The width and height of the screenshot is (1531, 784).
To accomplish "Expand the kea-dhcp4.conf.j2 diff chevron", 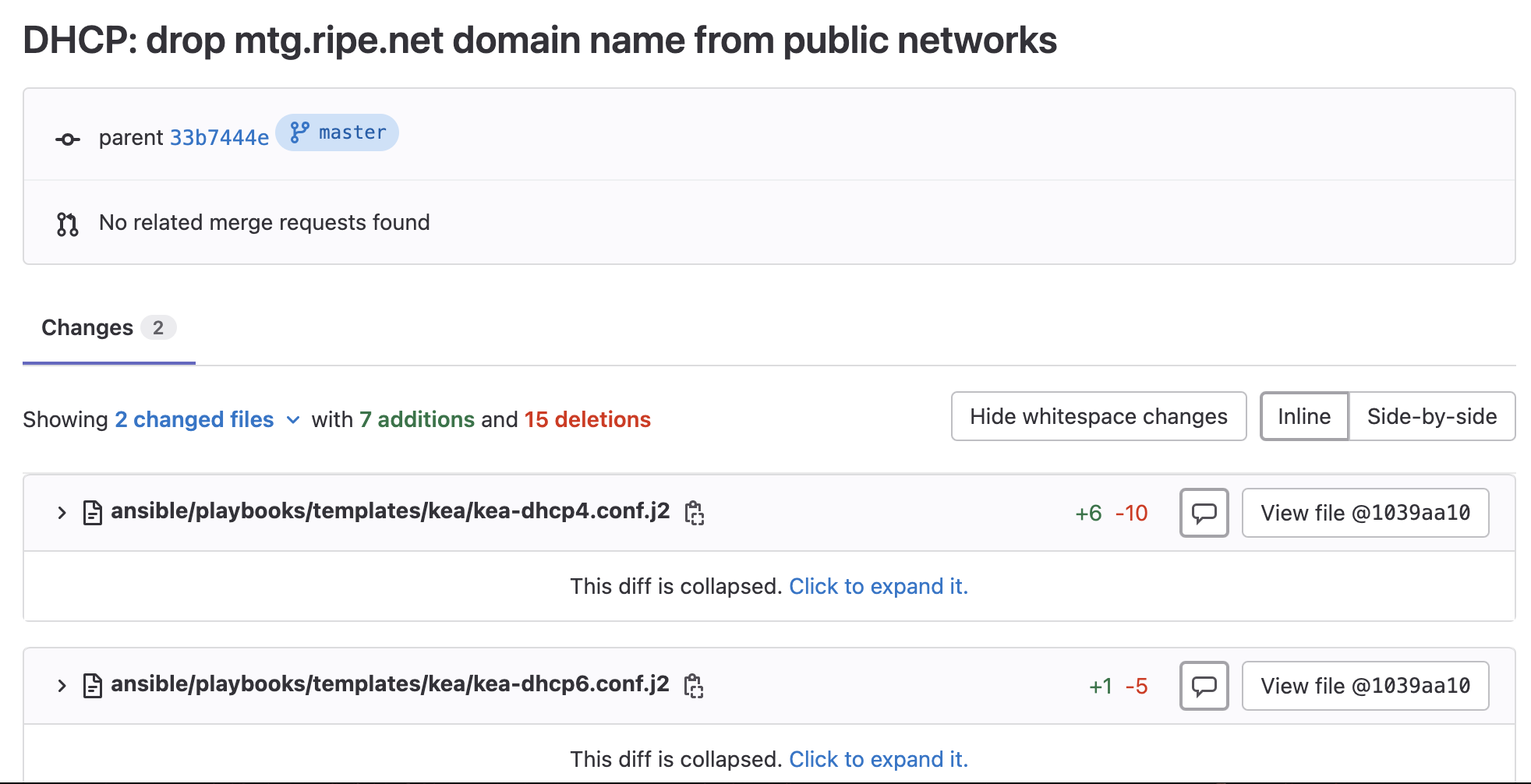I will [x=62, y=513].
